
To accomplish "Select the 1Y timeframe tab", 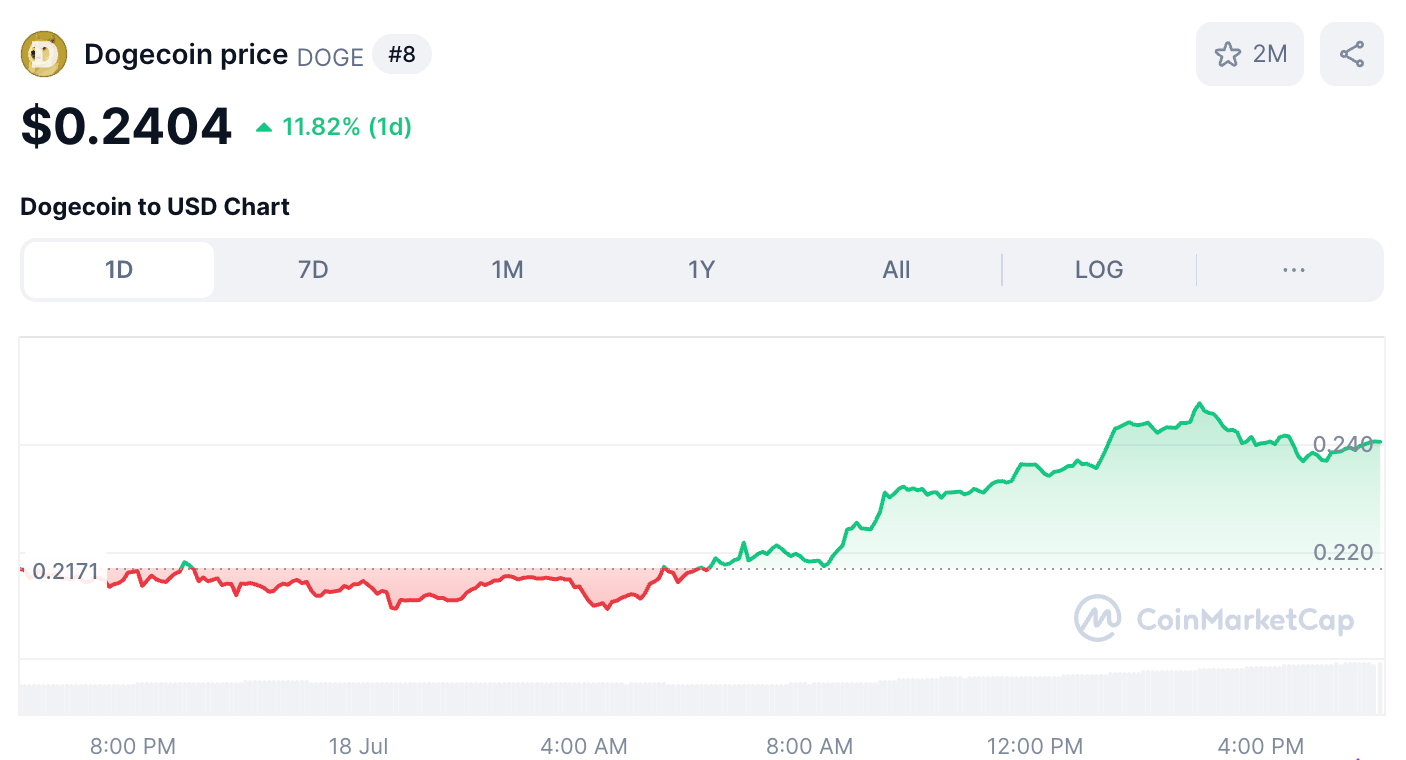I will point(701,269).
